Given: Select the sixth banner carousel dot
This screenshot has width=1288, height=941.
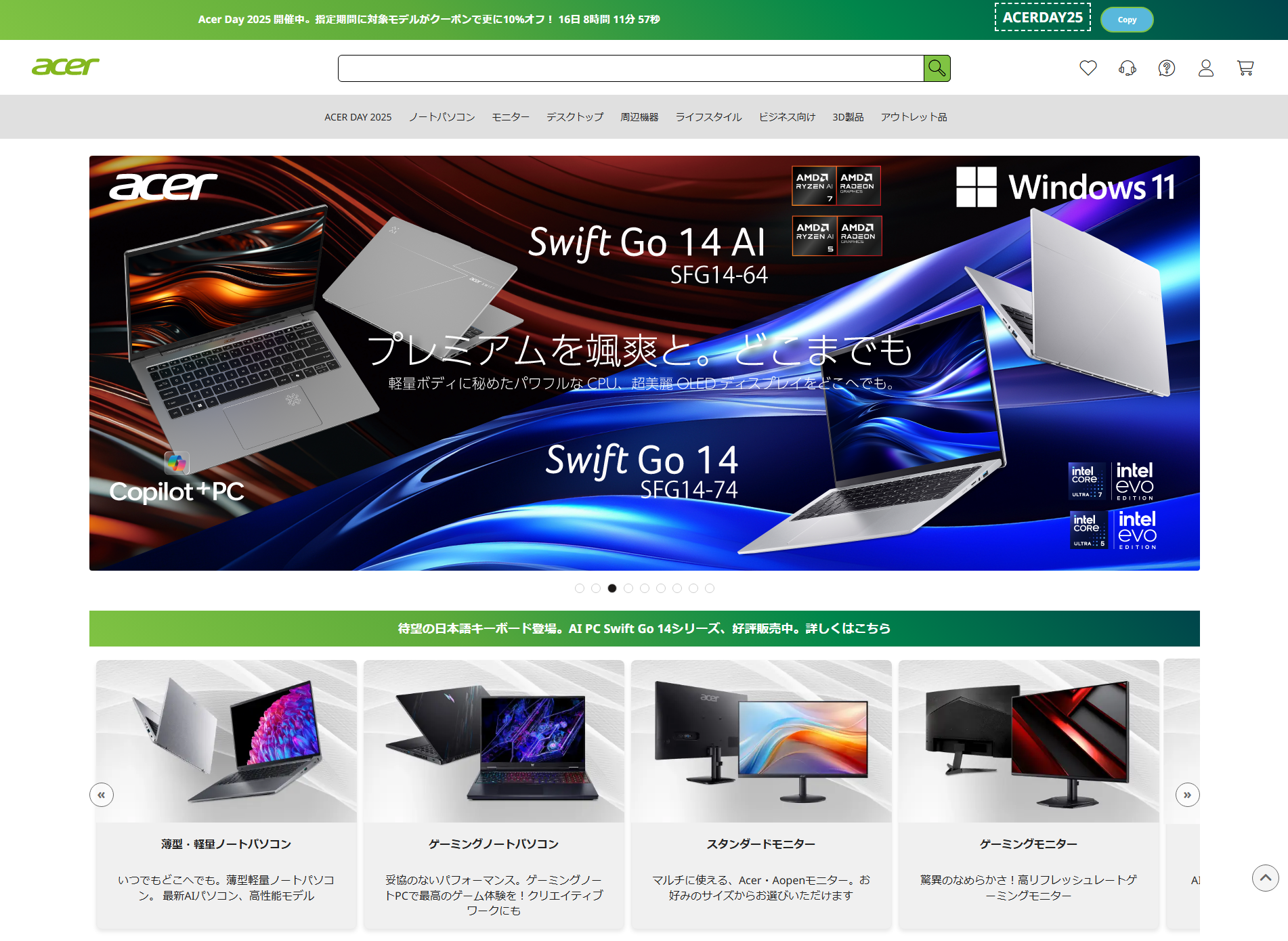Looking at the screenshot, I should (x=661, y=588).
